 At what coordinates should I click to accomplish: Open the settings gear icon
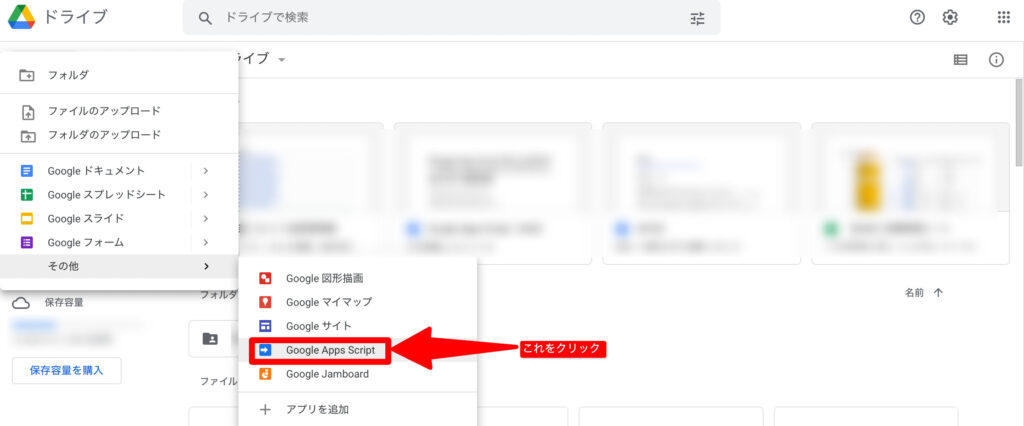tap(950, 18)
